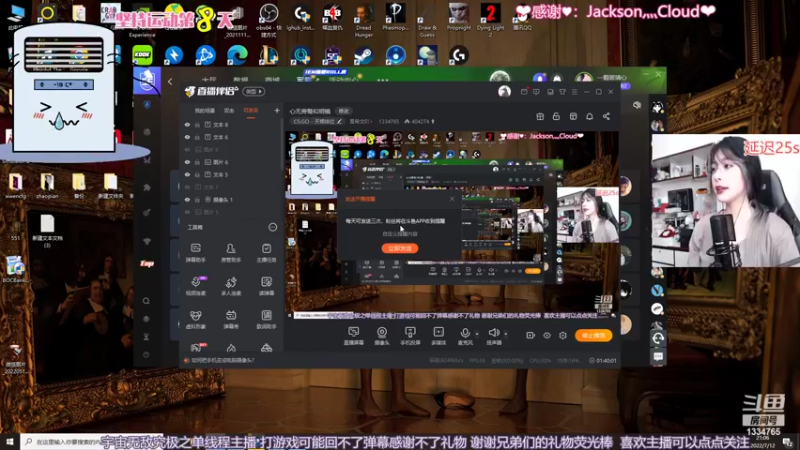Image resolution: width=800 pixels, height=450 pixels.
Task: Open the OBS shortcut on desktop
Action: 268,19
